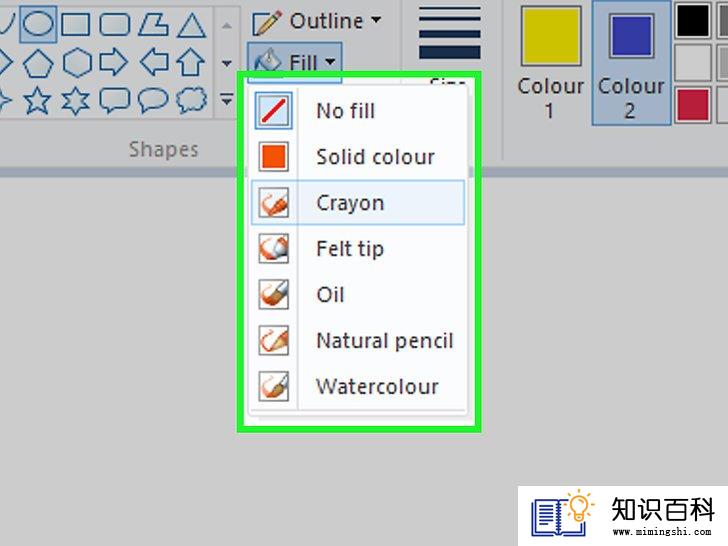The height and width of the screenshot is (546, 728).
Task: Pick the red palette swatch
Action: coord(692,103)
